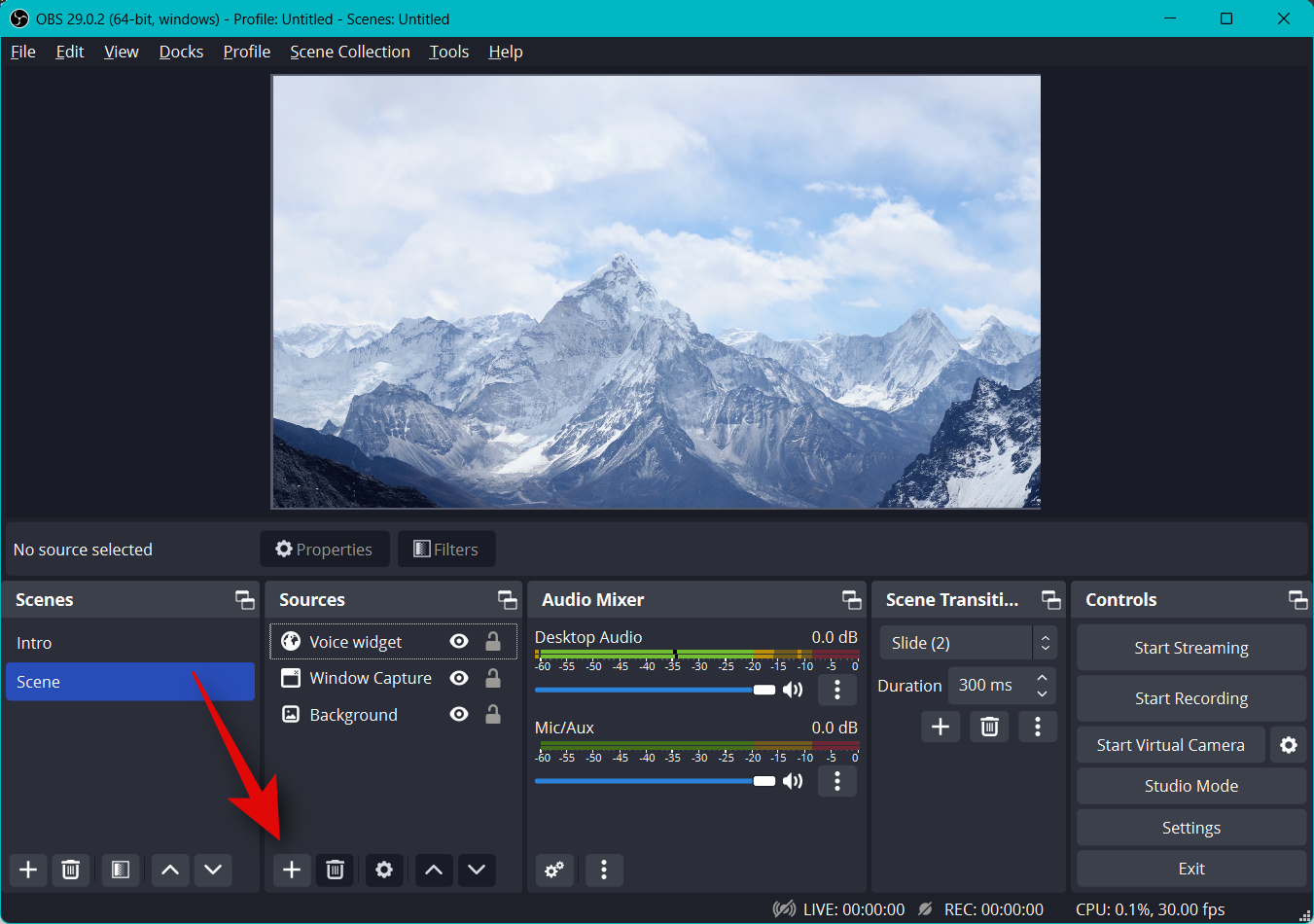Viewport: 1314px width, 924px height.
Task: Open scene filters icon in Scenes panel
Action: pyautogui.click(x=121, y=870)
